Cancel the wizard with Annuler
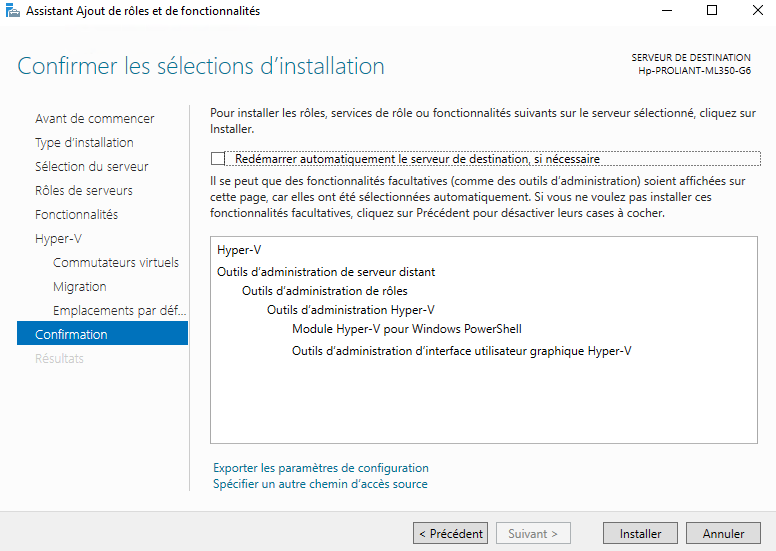The image size is (776, 551). coord(723,534)
